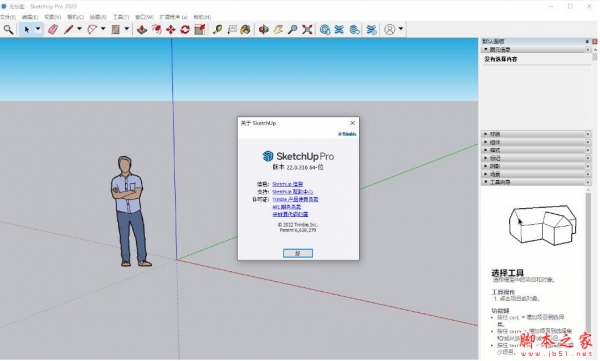Image resolution: width=600 pixels, height=361 pixels.
Task: Open the Extension Manager
Action: tap(371, 29)
